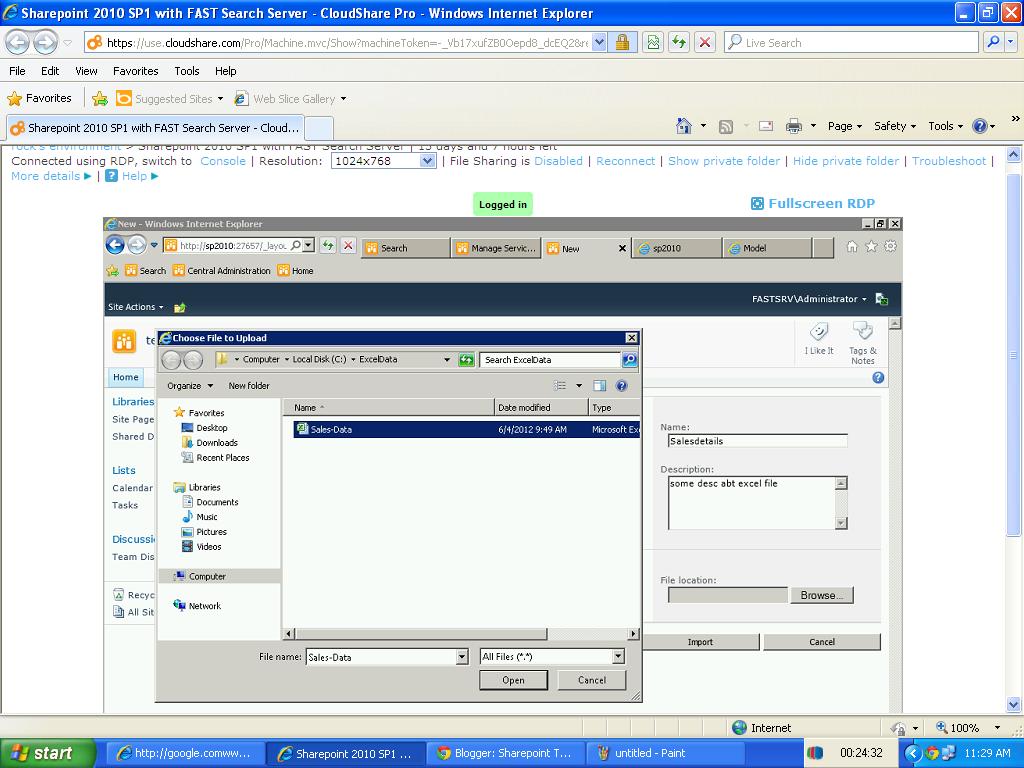Open the All Files (*.*) file type dropdown
The image size is (1024, 768).
click(617, 657)
